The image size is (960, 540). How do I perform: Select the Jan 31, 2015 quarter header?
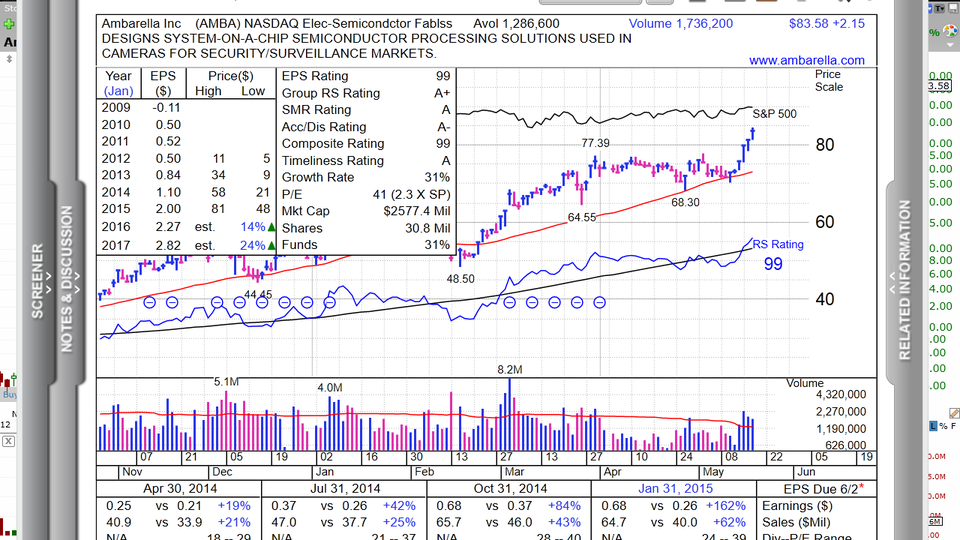click(675, 489)
